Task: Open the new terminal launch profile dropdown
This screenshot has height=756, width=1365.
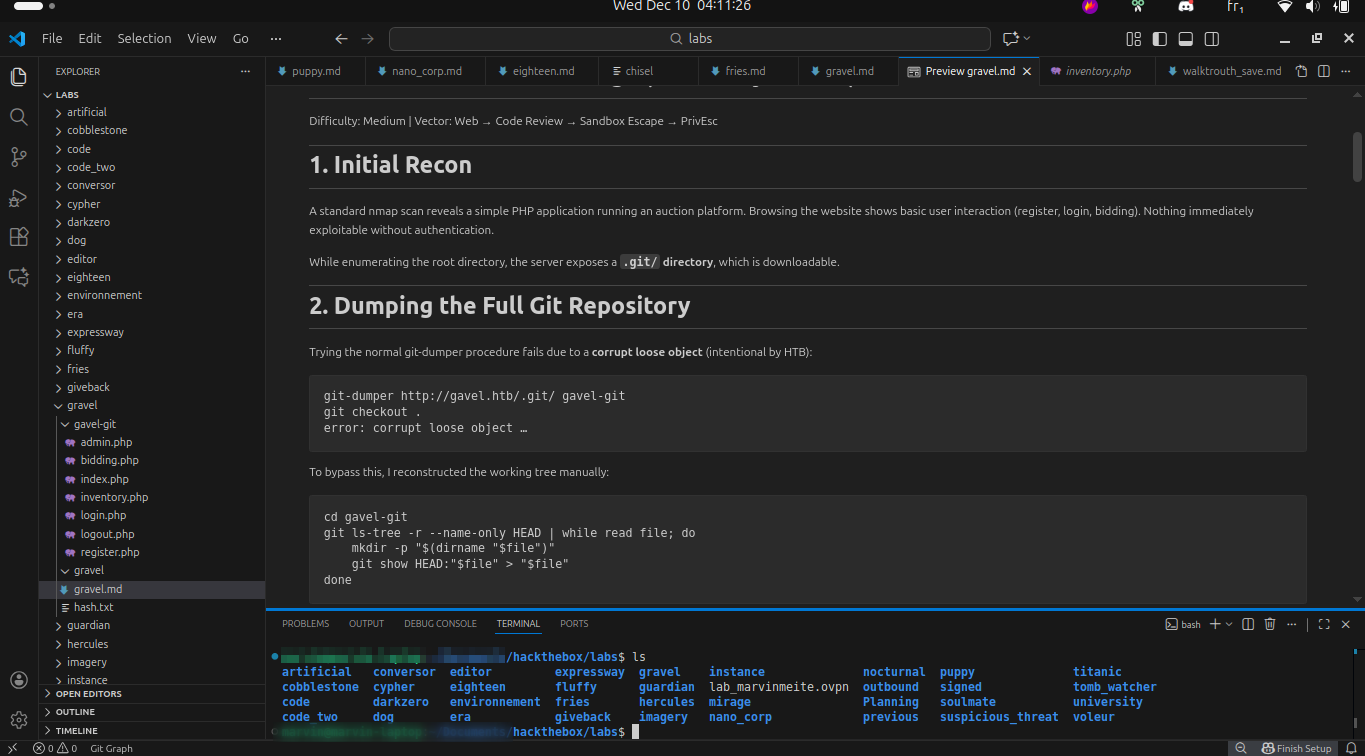Action: [1230, 624]
